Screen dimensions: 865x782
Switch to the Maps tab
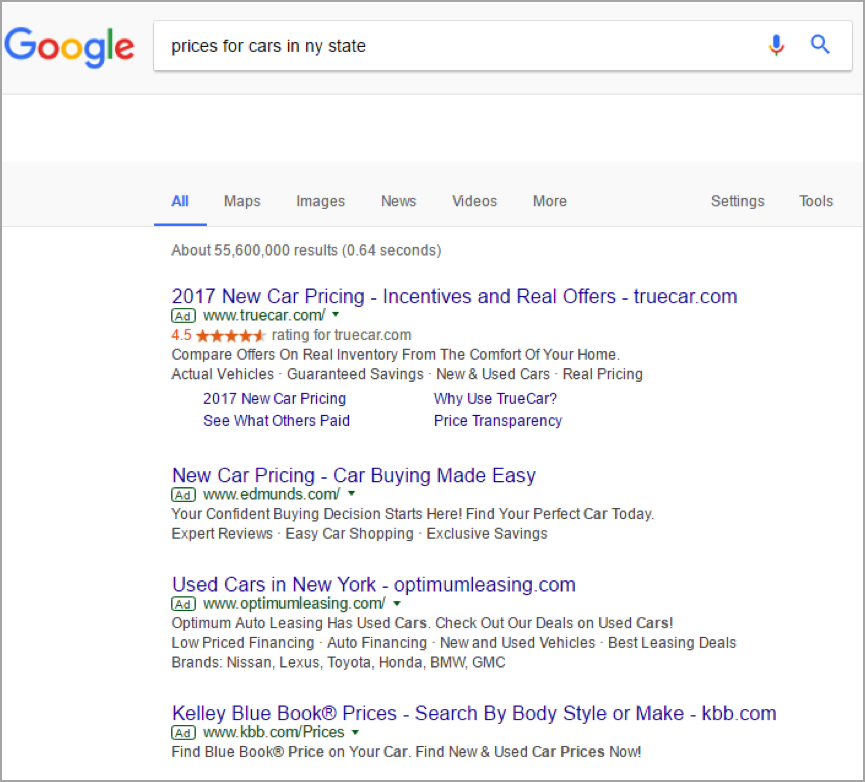coord(242,201)
